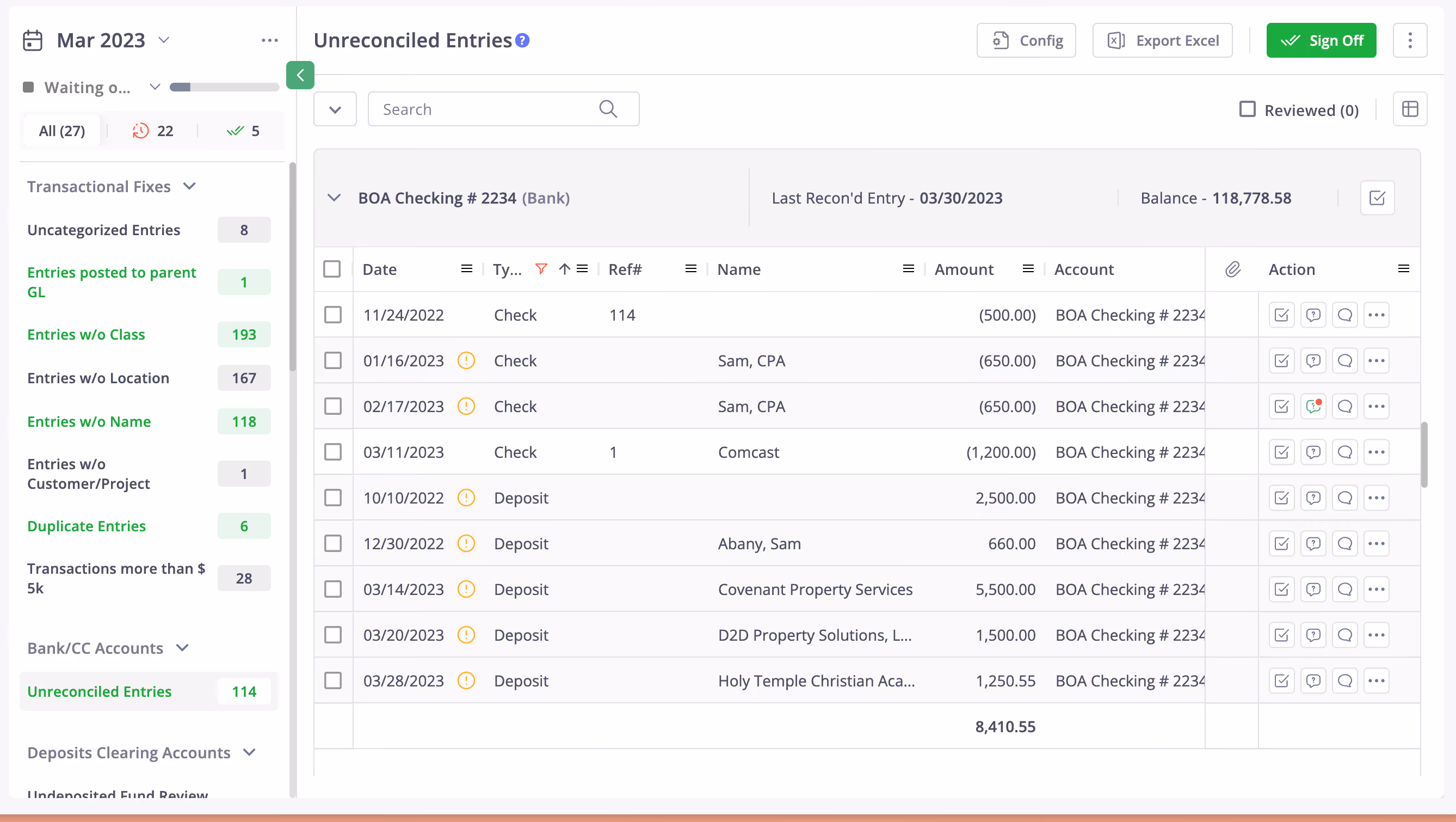Screen dimensions: 1456x822
Task: Click the Type column filter funnel icon
Action: pyautogui.click(x=541, y=269)
